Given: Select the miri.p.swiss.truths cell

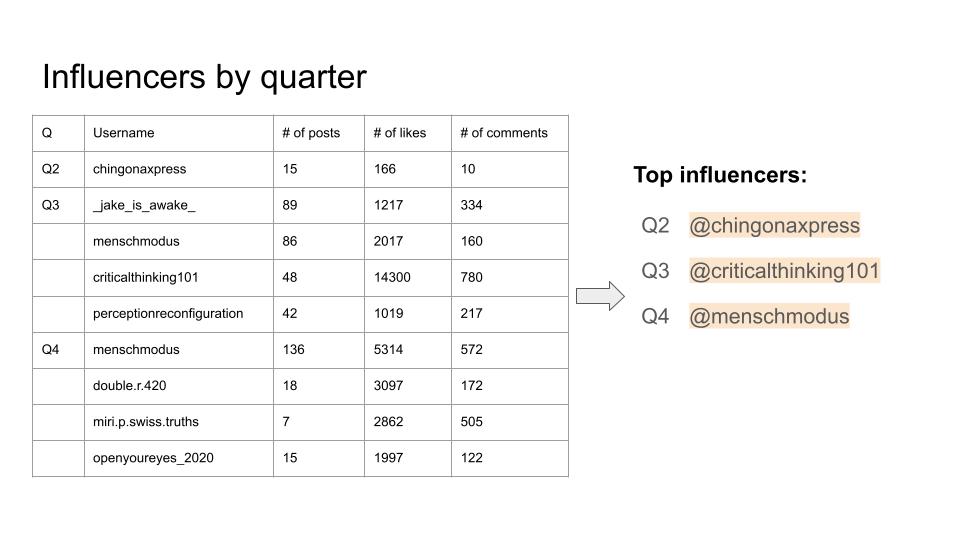Looking at the screenshot, I should click(x=178, y=421).
